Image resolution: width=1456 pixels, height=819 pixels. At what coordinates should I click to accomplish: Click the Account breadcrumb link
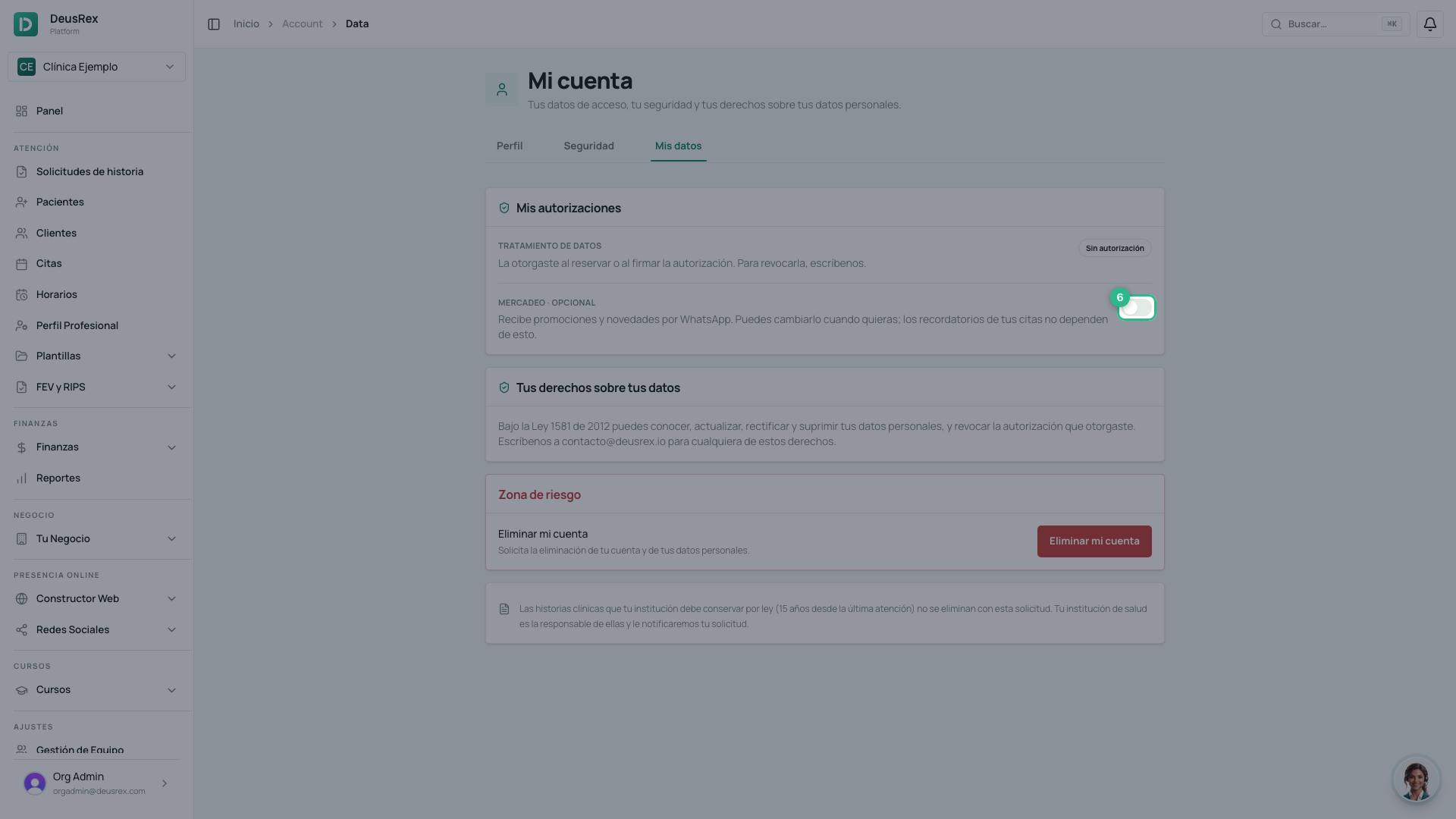click(302, 24)
